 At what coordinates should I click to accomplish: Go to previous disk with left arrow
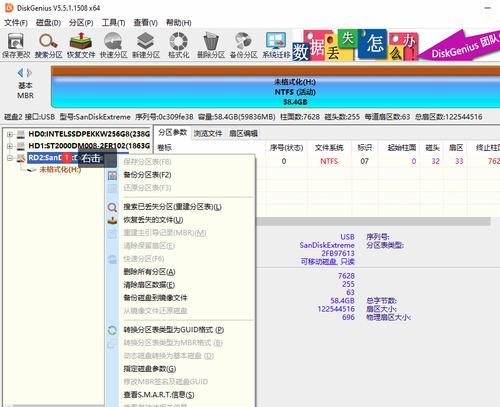(21, 72)
